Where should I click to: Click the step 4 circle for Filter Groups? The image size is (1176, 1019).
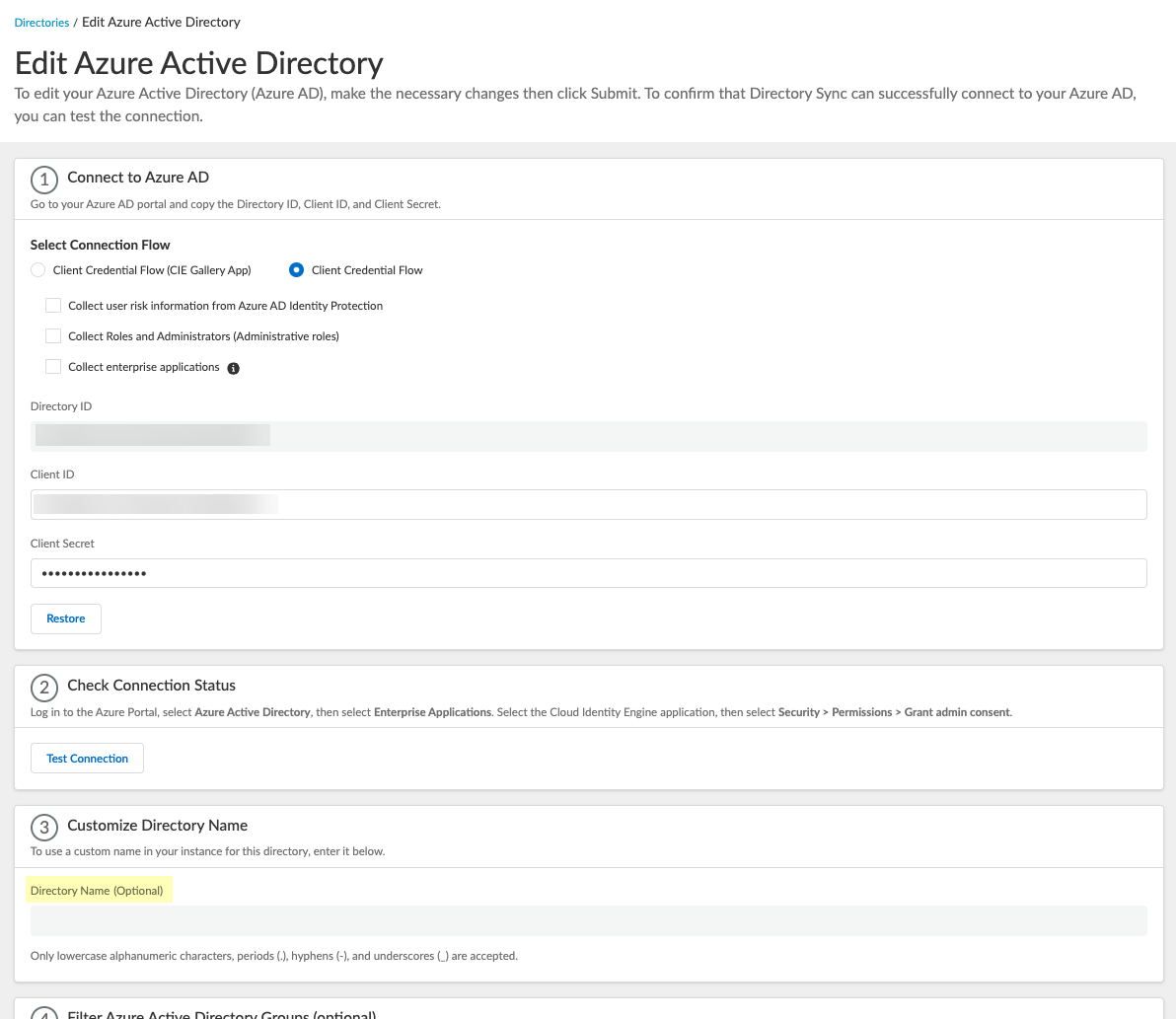coord(43,1014)
